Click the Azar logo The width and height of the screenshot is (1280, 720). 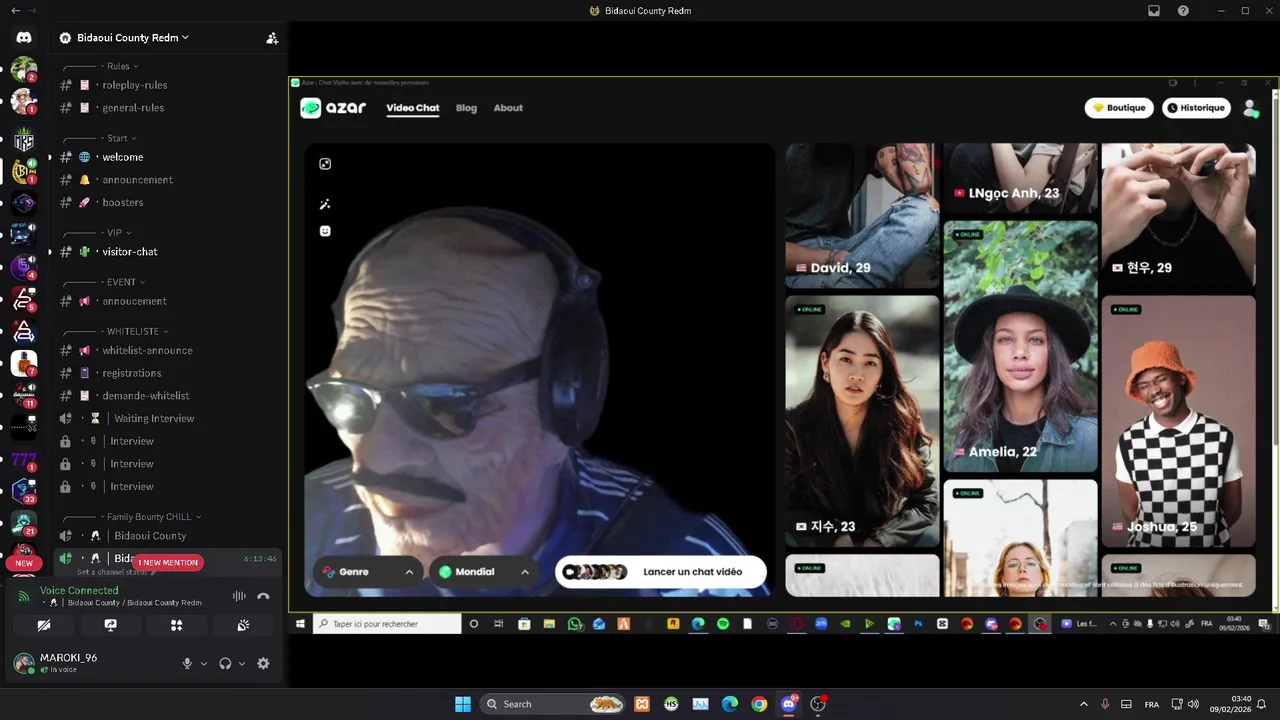point(333,108)
